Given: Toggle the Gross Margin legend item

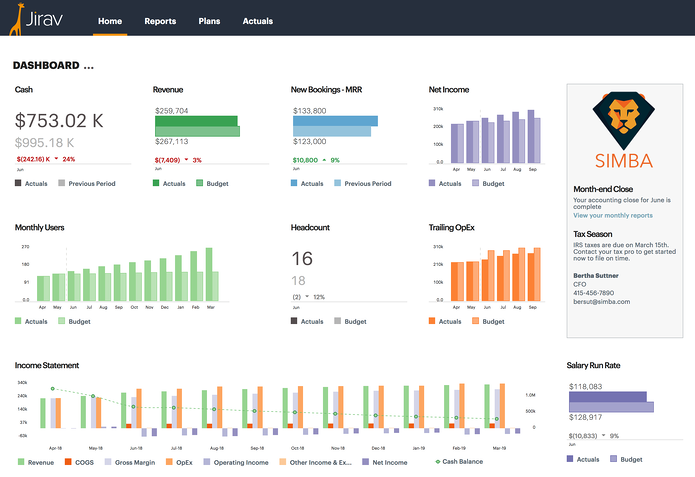Looking at the screenshot, I should tap(130, 462).
